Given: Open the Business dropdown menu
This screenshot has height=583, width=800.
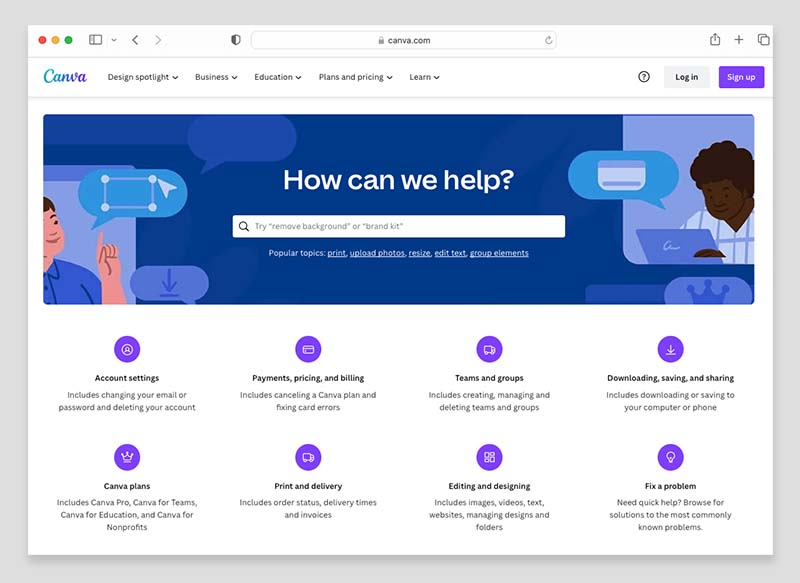Looking at the screenshot, I should click(x=216, y=77).
